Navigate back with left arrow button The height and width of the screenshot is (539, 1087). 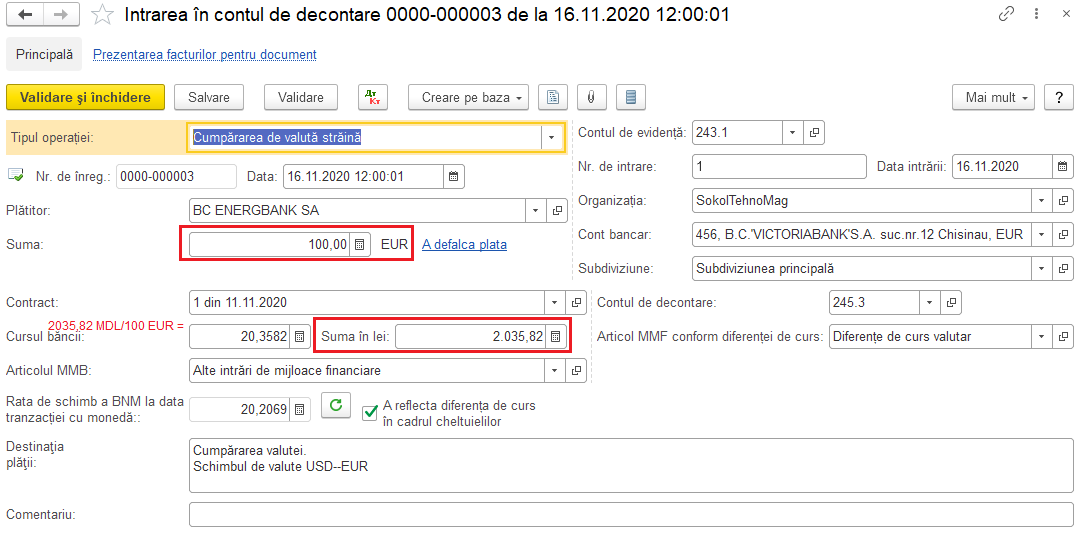(25, 15)
